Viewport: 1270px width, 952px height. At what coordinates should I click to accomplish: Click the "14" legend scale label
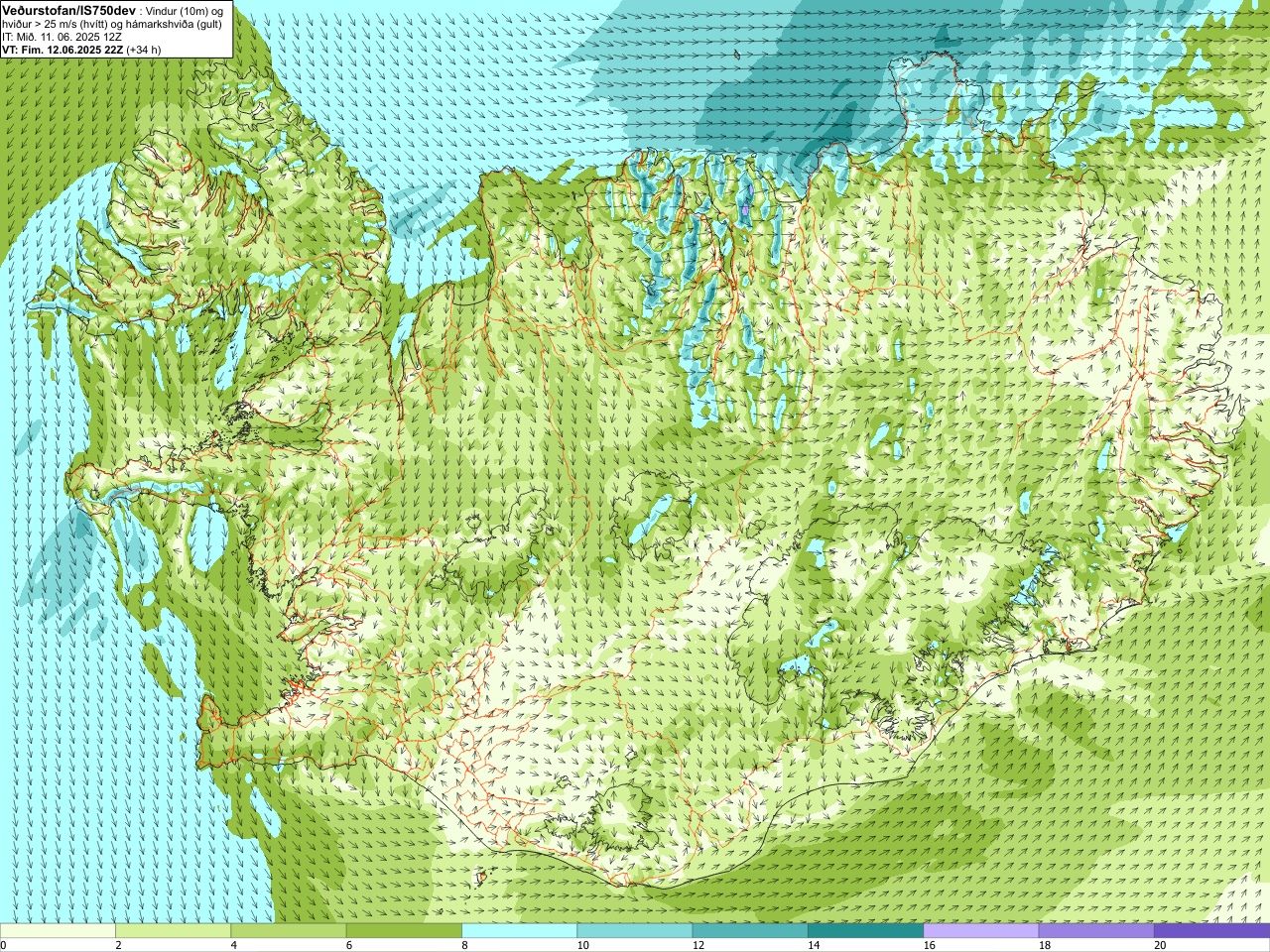tap(814, 945)
